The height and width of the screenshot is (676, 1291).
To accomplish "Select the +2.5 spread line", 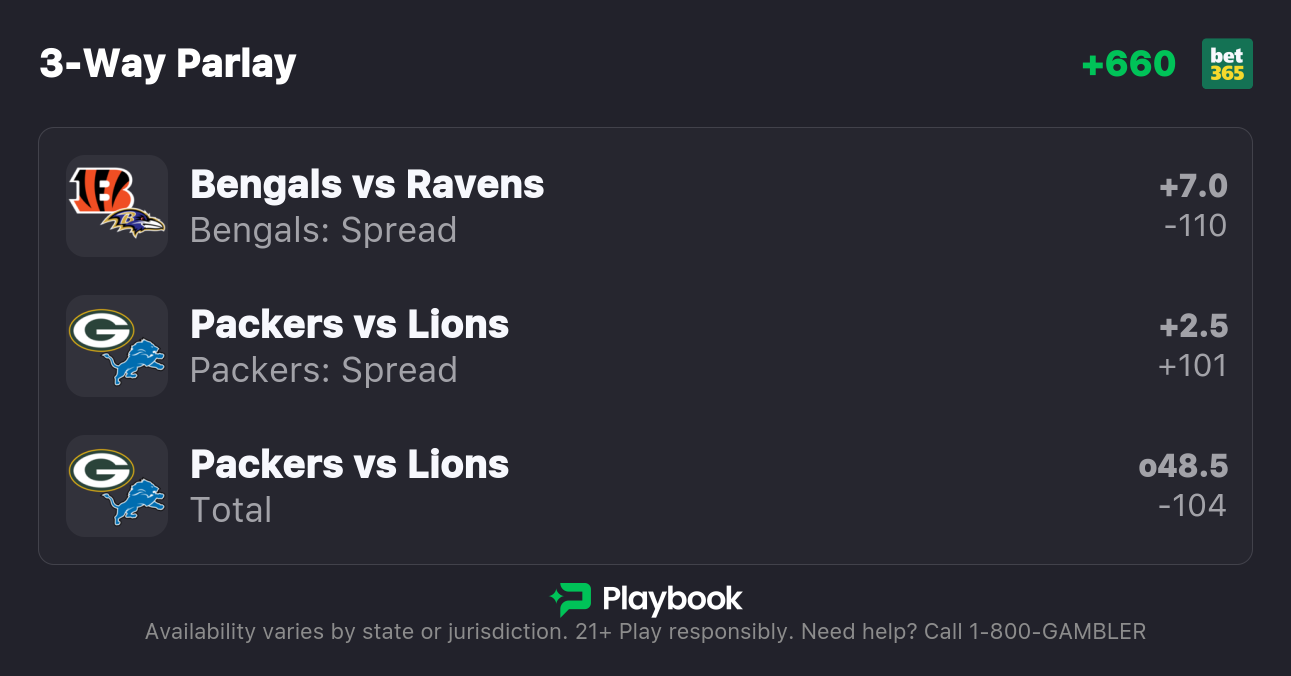I will tap(1193, 326).
